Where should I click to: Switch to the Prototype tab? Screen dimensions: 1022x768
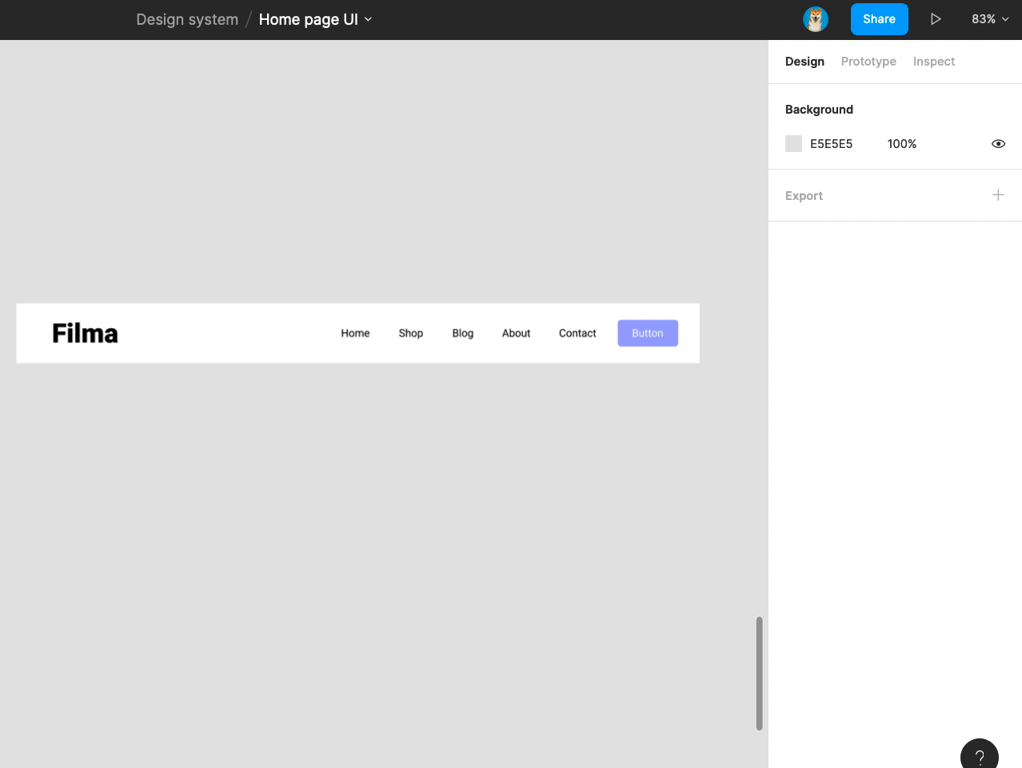click(868, 61)
